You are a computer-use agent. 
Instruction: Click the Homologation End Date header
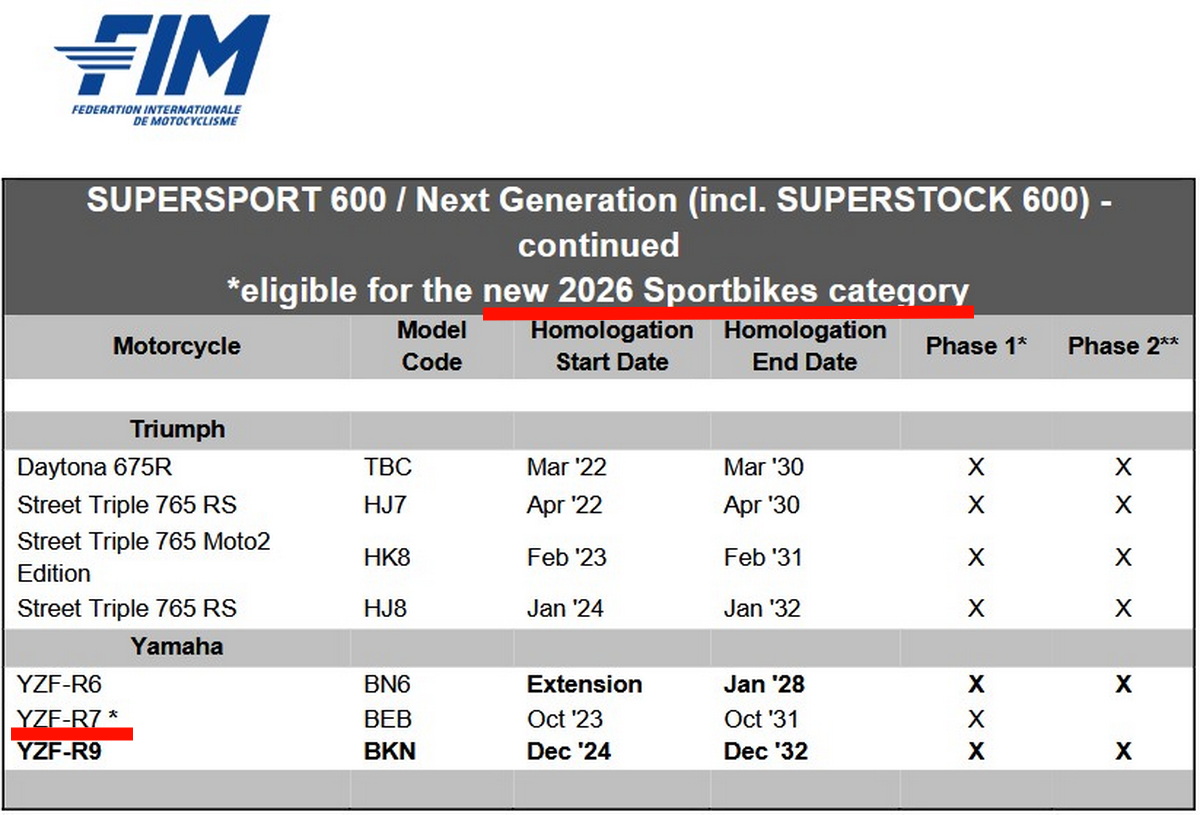[805, 346]
